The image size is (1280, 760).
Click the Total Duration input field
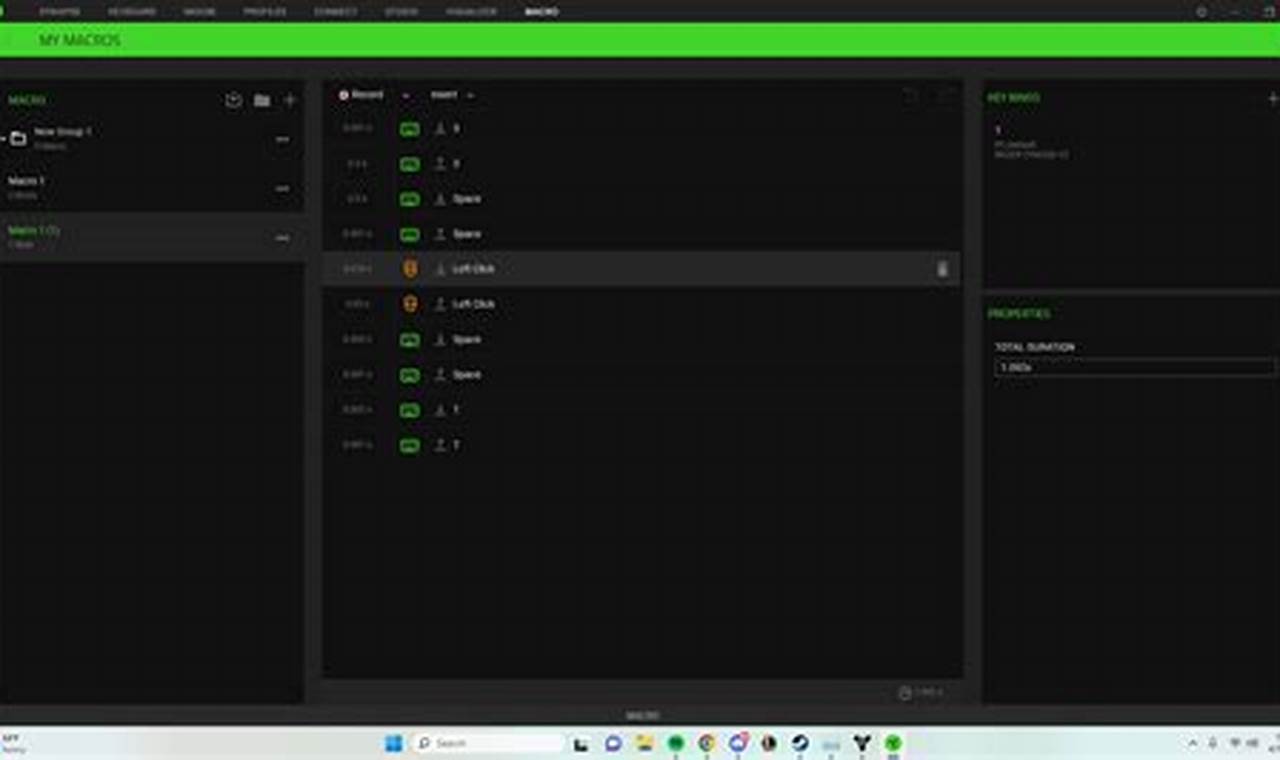point(1134,367)
